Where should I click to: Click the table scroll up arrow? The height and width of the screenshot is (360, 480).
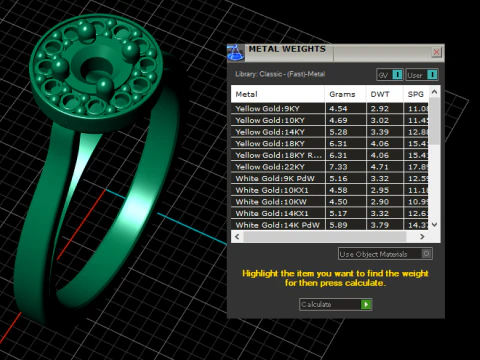pos(434,91)
